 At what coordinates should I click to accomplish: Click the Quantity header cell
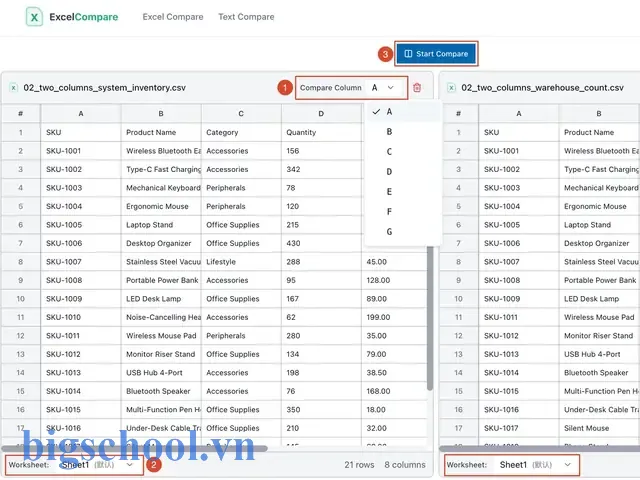coord(321,132)
